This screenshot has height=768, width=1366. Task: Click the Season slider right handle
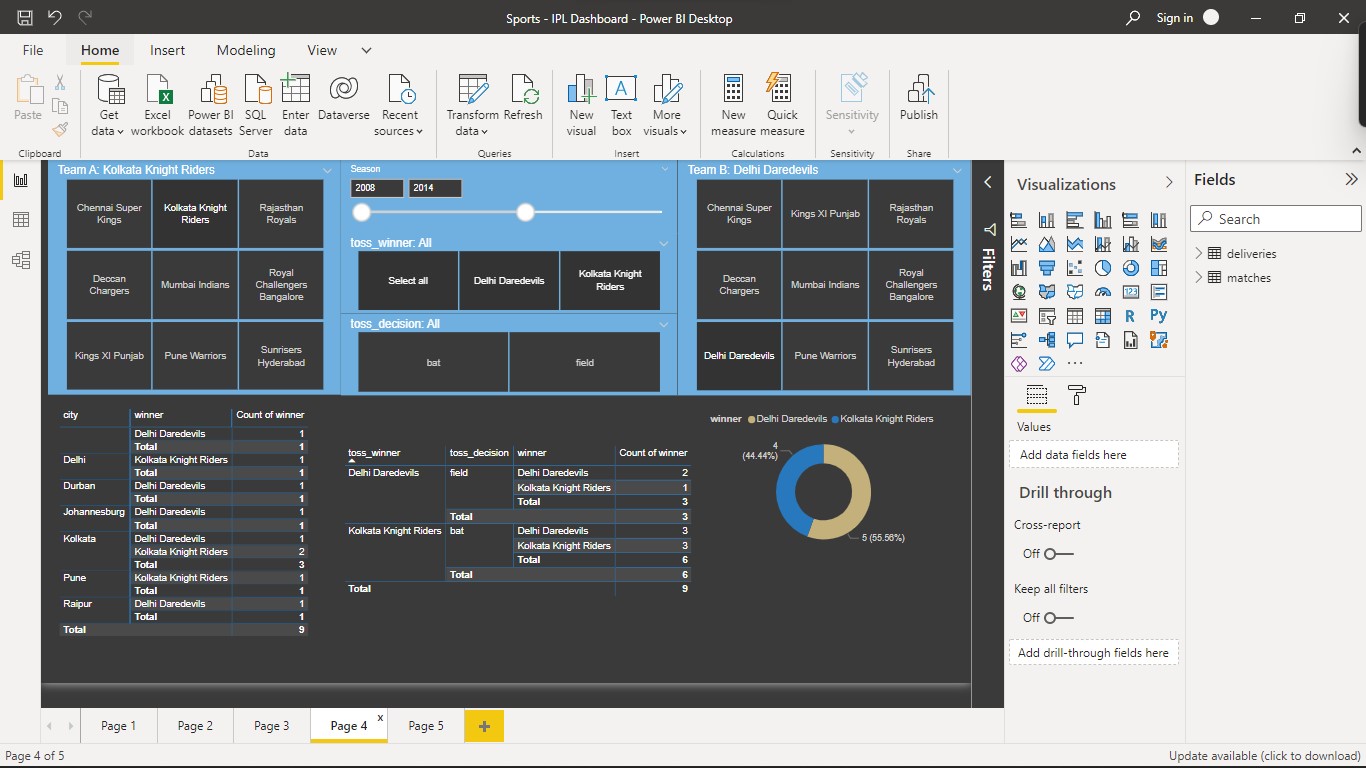525,212
